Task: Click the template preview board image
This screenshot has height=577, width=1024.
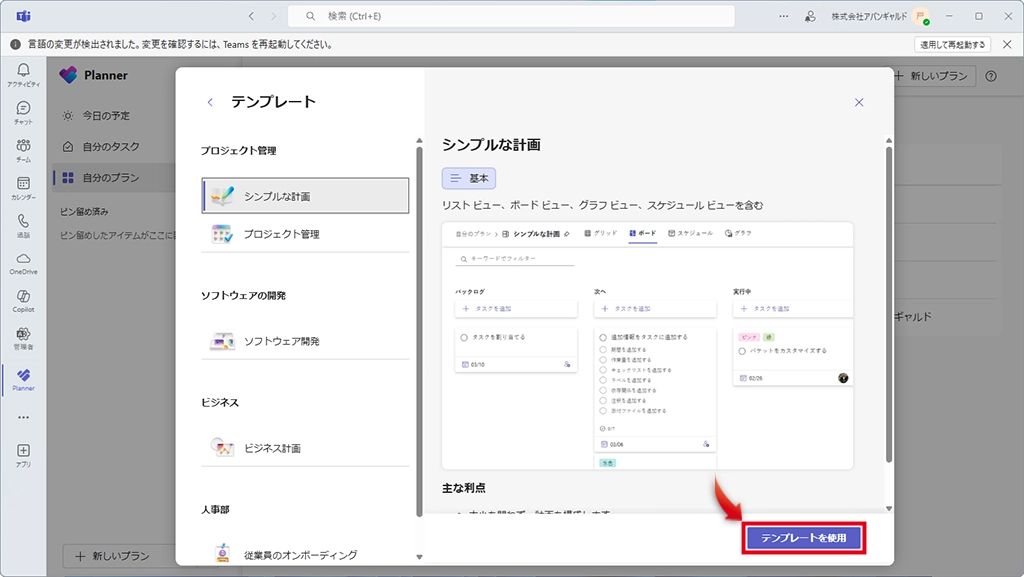Action: (x=647, y=345)
